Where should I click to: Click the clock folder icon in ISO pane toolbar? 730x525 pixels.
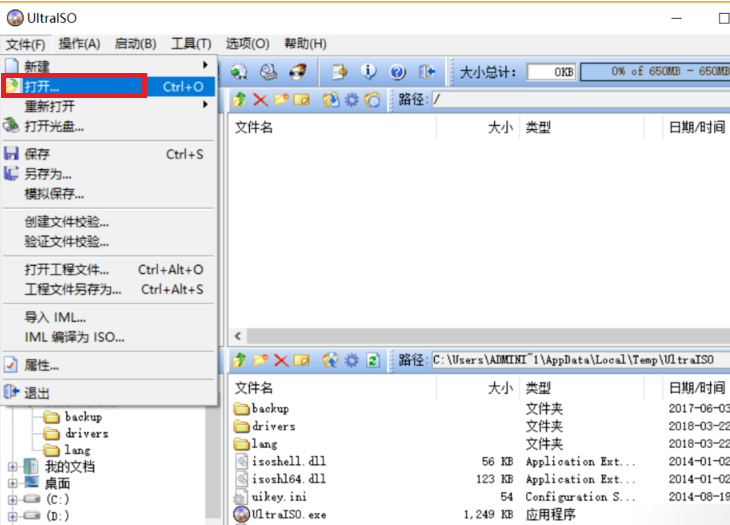point(372,99)
